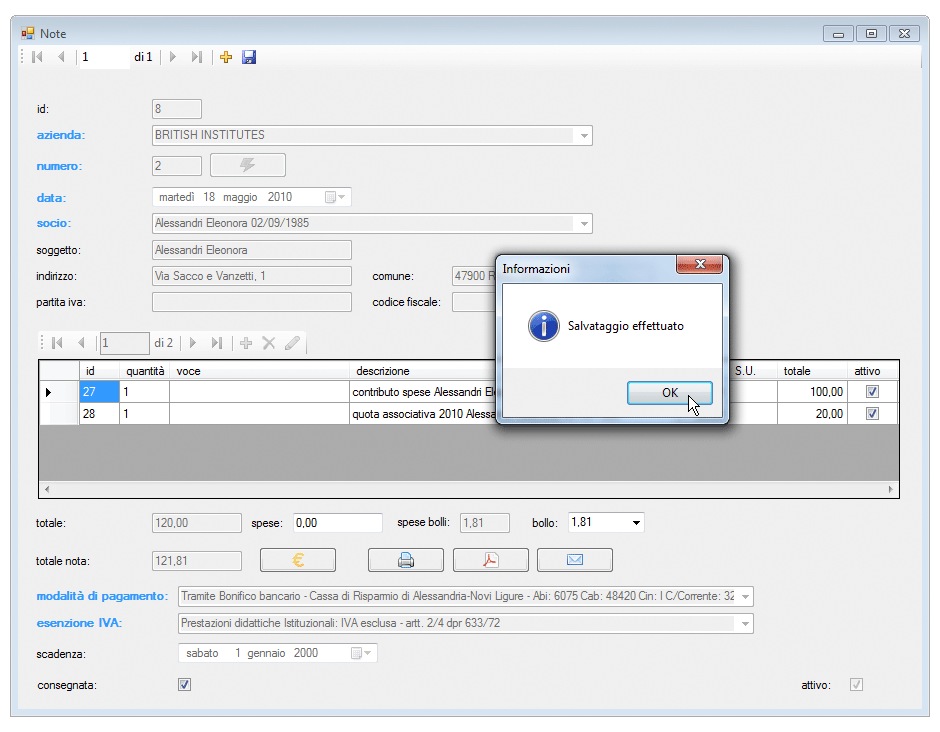Click descrizione cell starting contributo spese Alessandri
Image resolution: width=940 pixels, height=732 pixels.
(x=423, y=392)
